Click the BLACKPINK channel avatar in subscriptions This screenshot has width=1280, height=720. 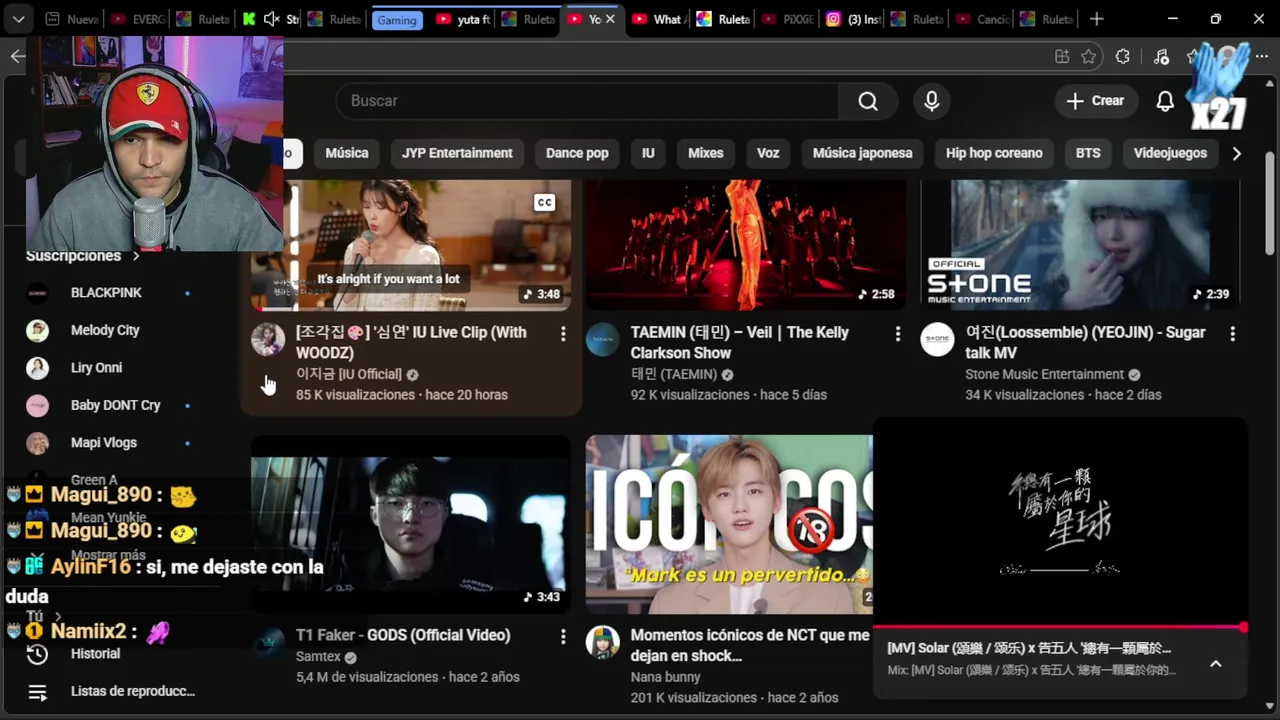click(x=37, y=293)
